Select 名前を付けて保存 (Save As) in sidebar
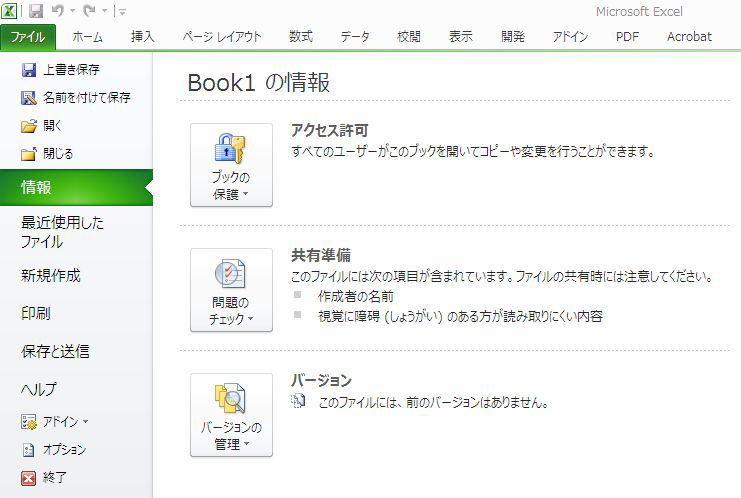Viewport: 741px width, 498px height. pyautogui.click(x=76, y=98)
